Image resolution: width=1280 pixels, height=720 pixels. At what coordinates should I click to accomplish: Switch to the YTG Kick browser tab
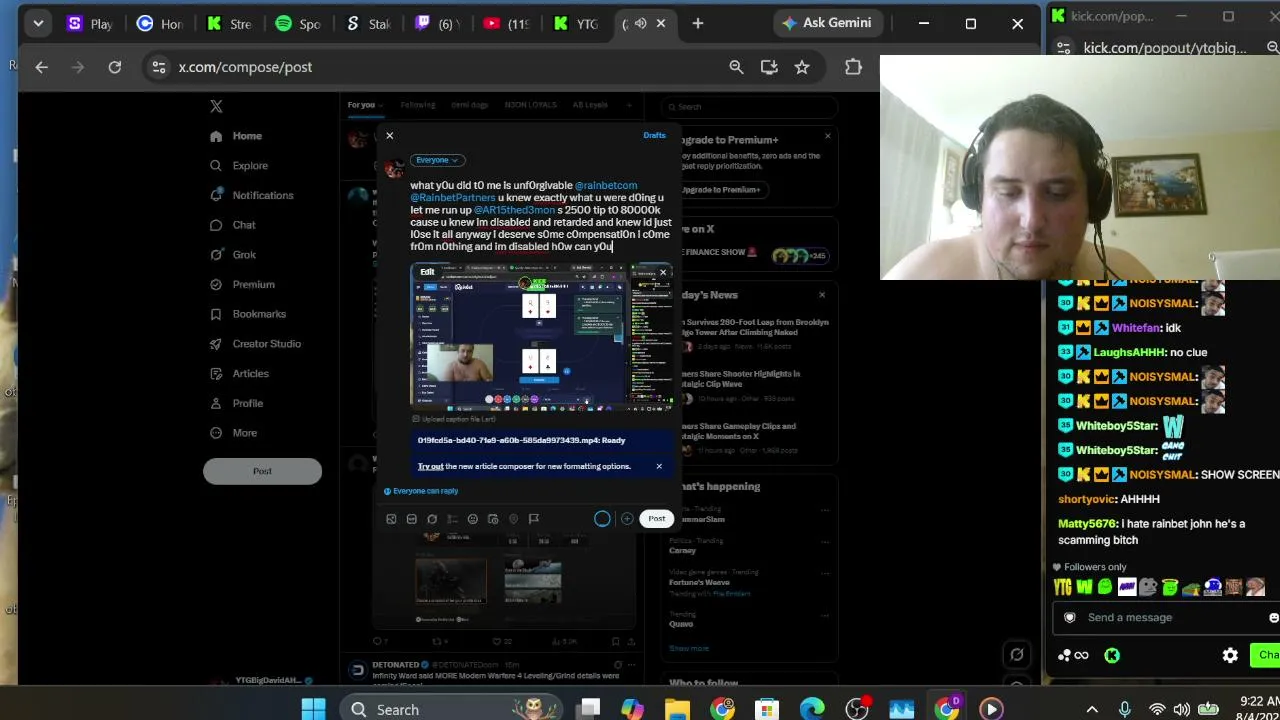pyautogui.click(x=575, y=24)
